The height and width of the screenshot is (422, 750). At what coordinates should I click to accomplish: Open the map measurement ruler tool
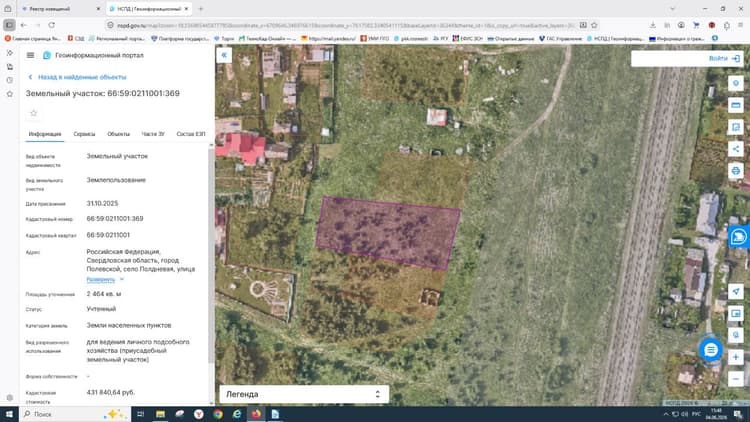[736, 105]
